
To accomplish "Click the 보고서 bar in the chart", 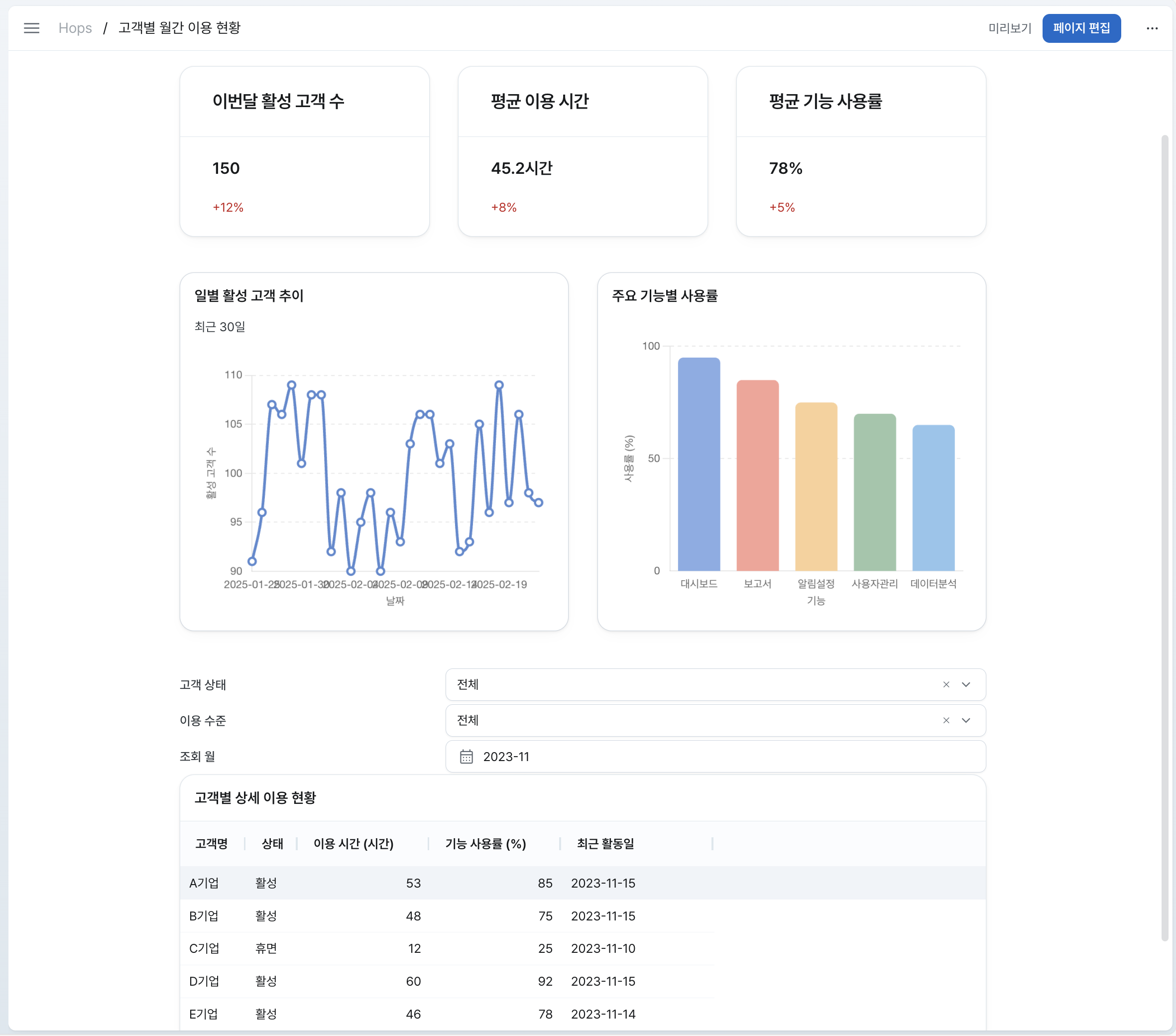I will coord(757,475).
